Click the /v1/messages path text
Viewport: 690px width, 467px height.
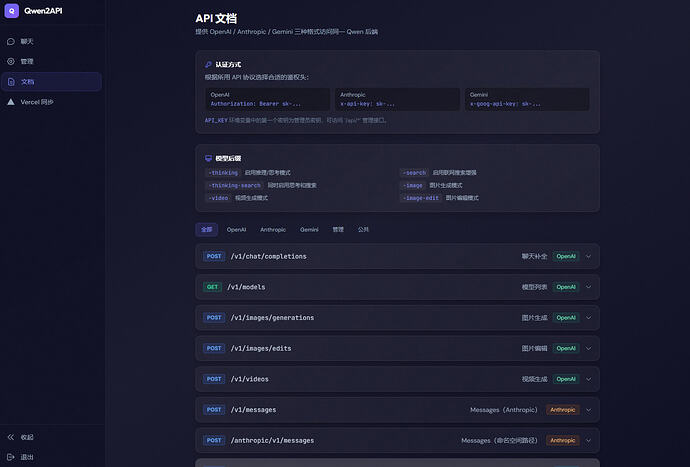(x=253, y=410)
